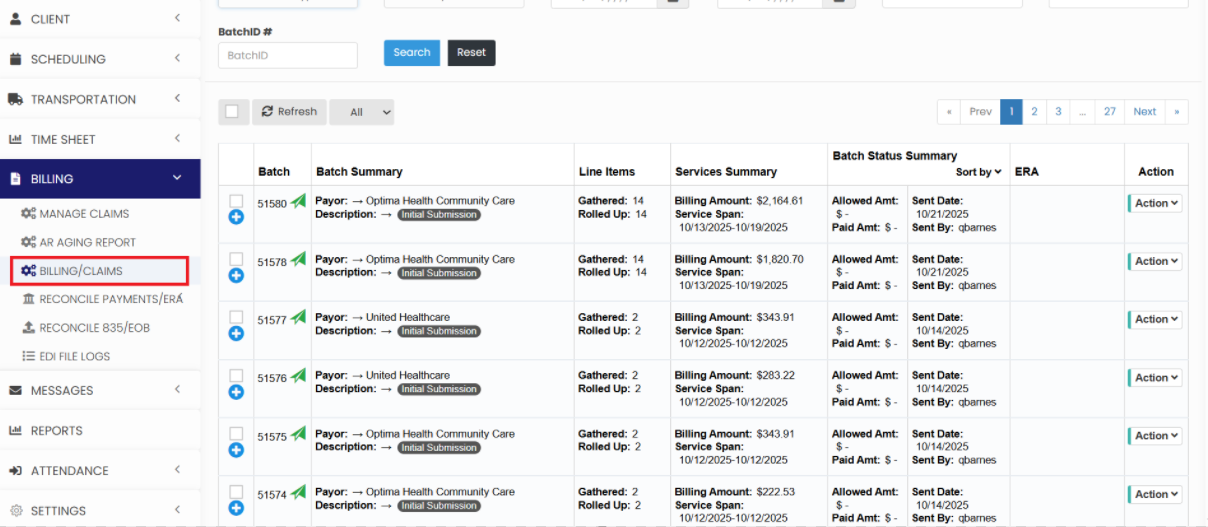
Task: Click the Reconcile 835/EOB upload icon
Action: (x=29, y=328)
